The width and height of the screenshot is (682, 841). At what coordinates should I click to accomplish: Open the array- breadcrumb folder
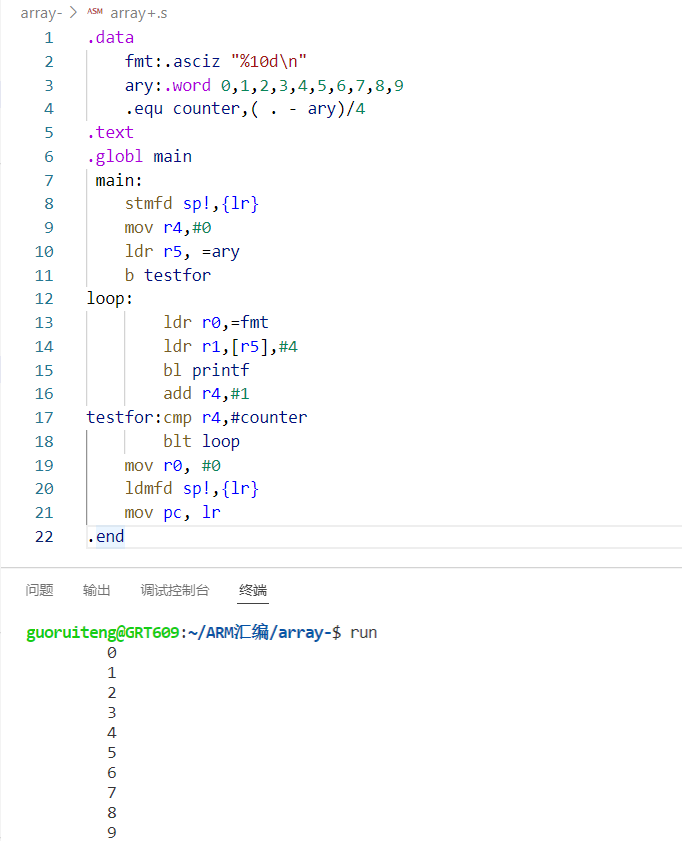pyautogui.click(x=41, y=13)
